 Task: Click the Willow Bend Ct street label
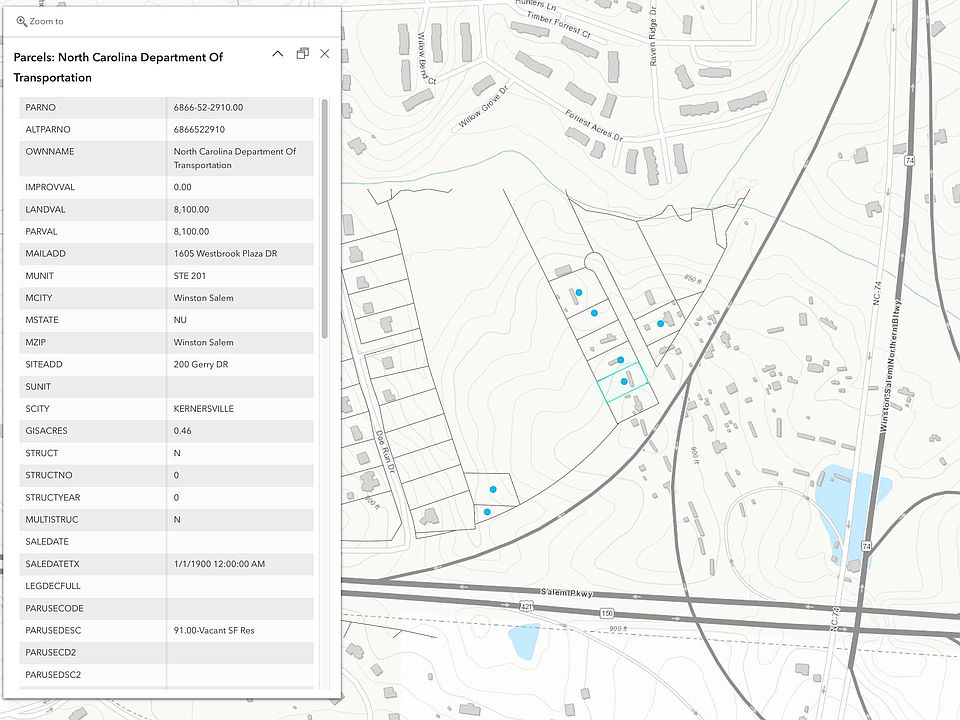coord(426,59)
